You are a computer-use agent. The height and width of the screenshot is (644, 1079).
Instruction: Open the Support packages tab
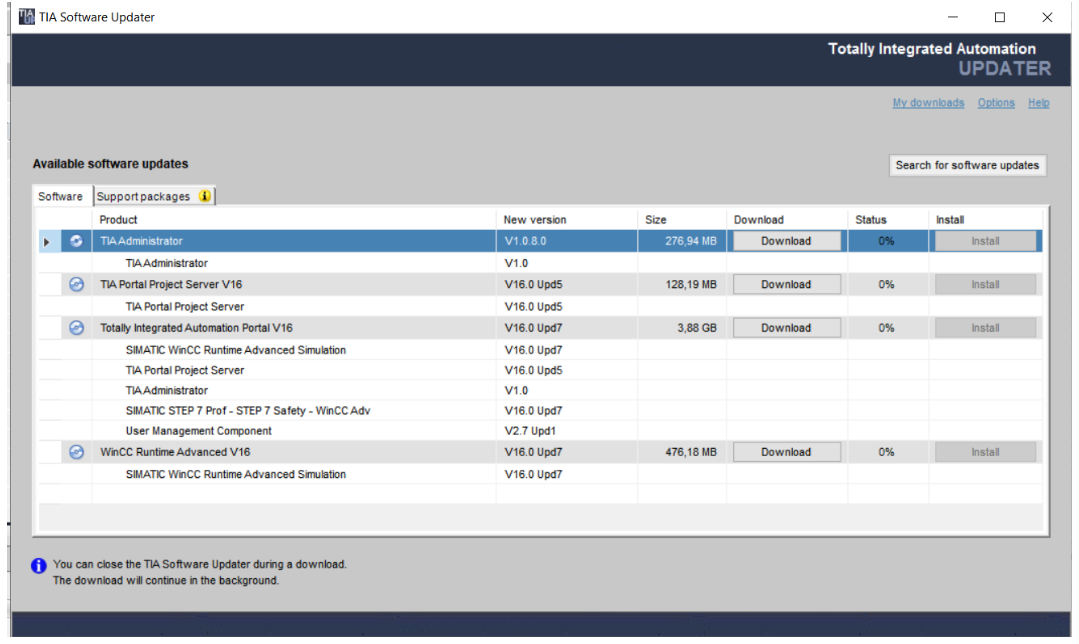point(154,196)
